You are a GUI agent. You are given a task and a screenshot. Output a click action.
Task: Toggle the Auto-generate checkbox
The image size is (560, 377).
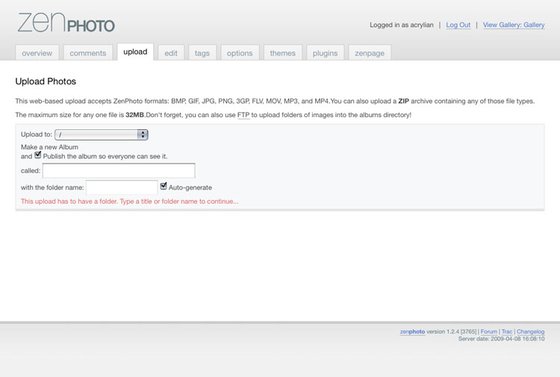pos(164,186)
